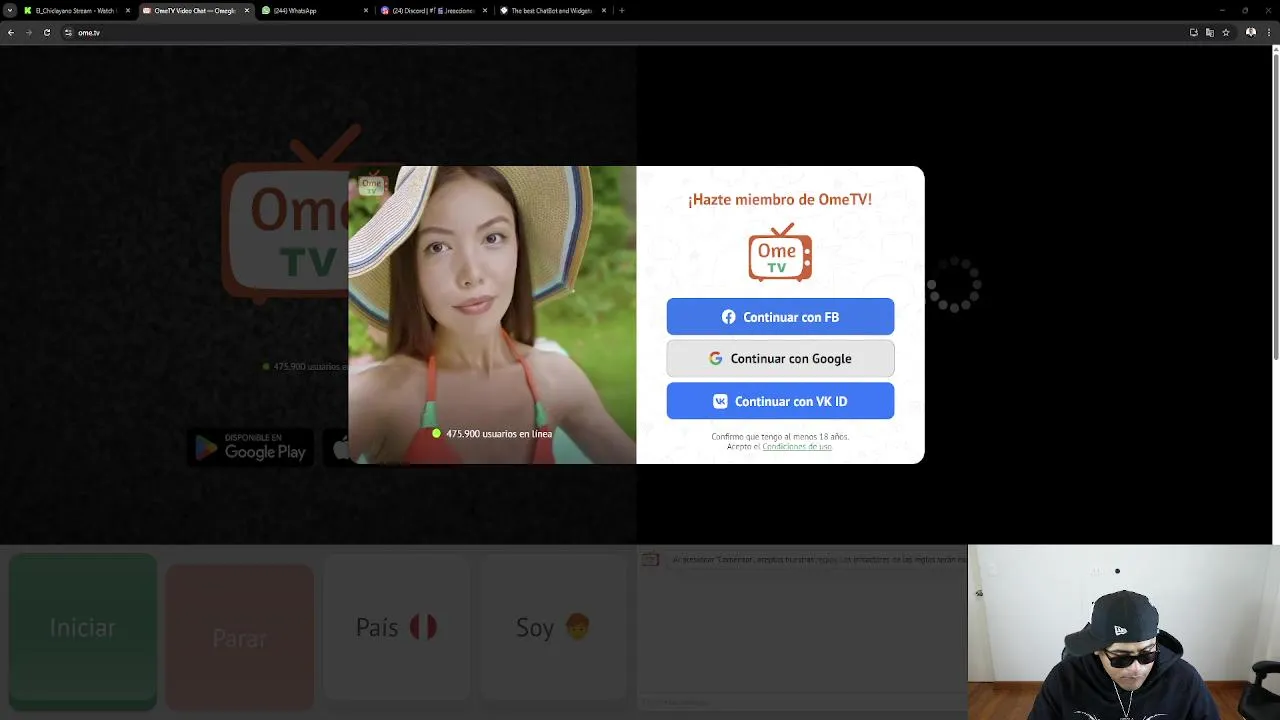The height and width of the screenshot is (720, 1280).
Task: Click the small OmeTV watermark on the video
Action: pos(372,184)
